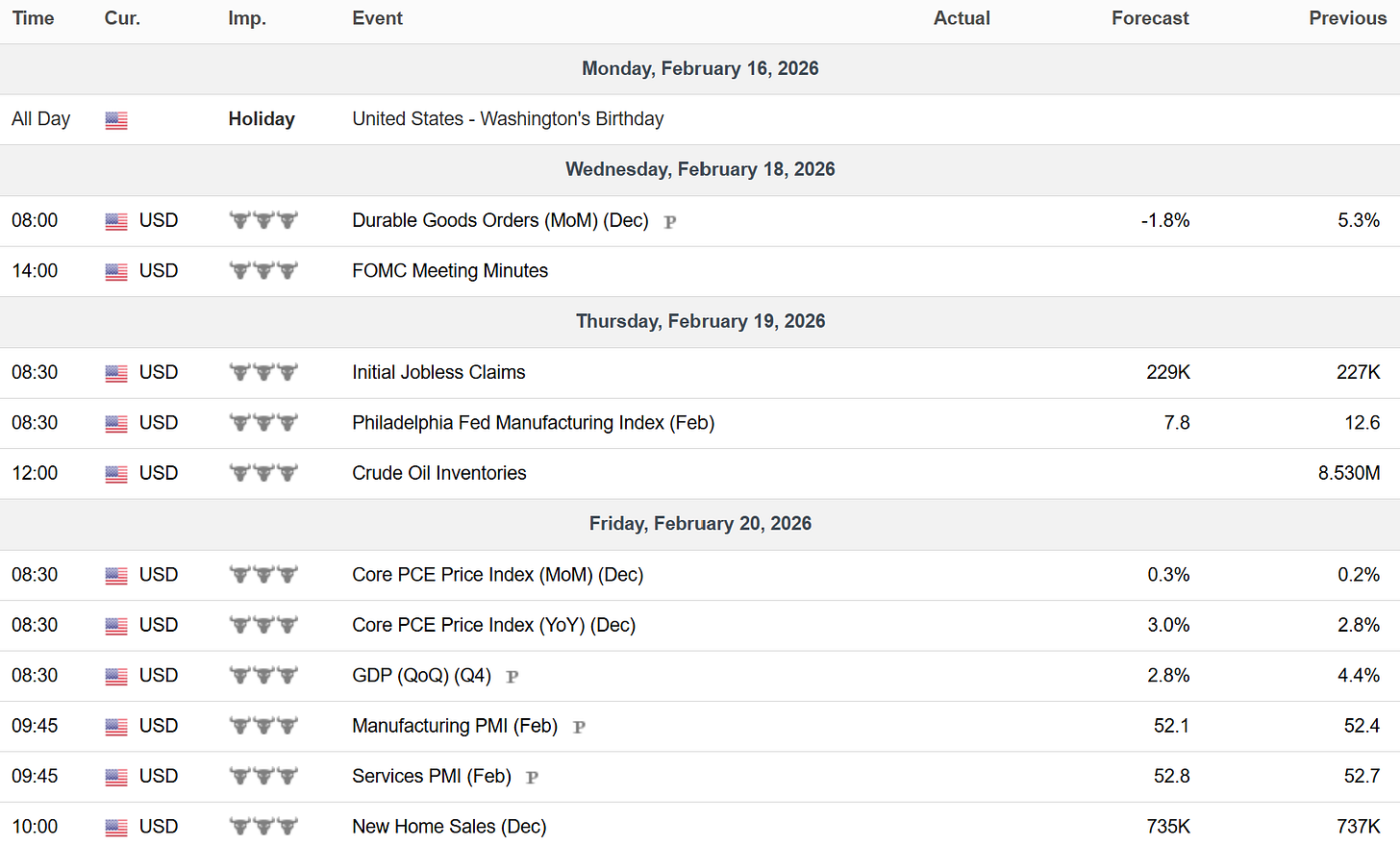Open the FOMC Meeting Minutes event
This screenshot has width=1400, height=846.
point(450,271)
